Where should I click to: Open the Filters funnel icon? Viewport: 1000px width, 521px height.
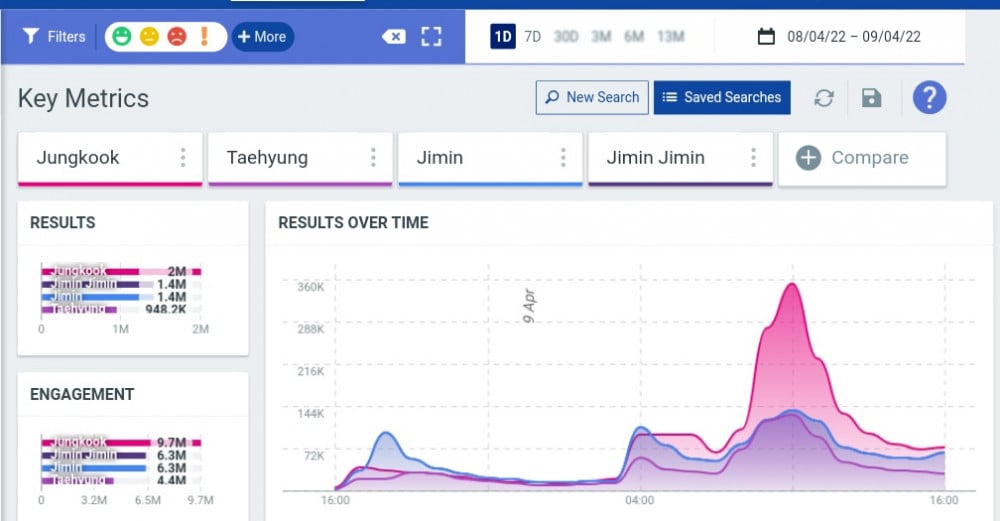[30, 36]
